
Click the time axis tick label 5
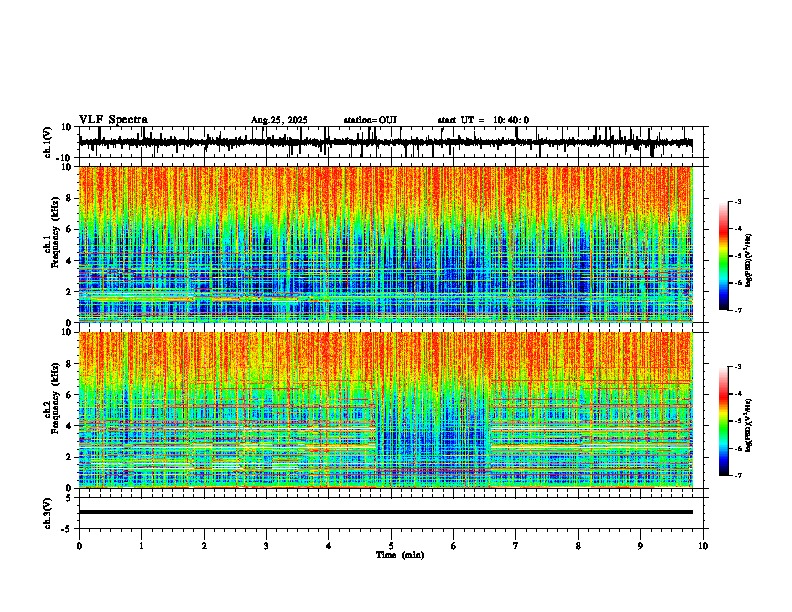[391, 546]
